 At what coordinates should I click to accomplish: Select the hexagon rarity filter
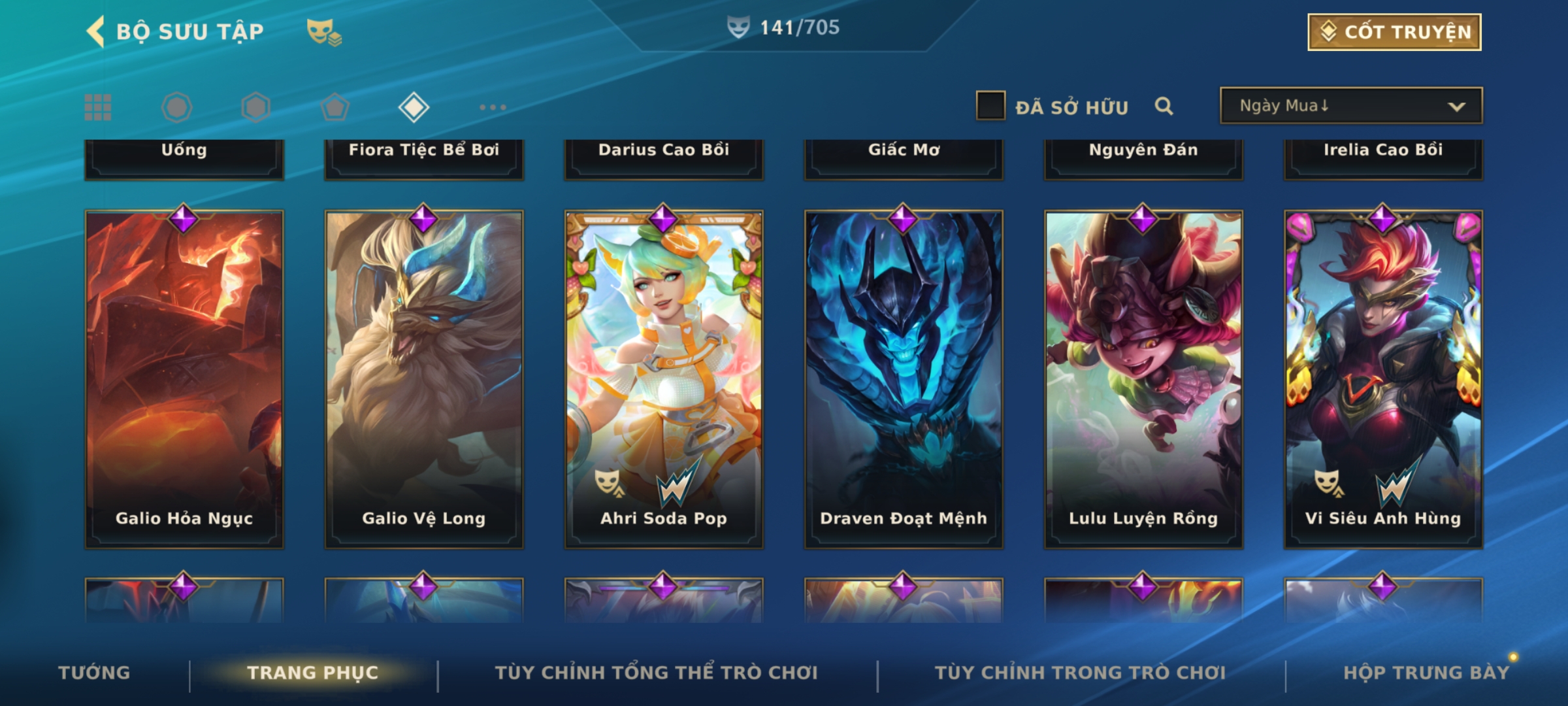click(255, 107)
